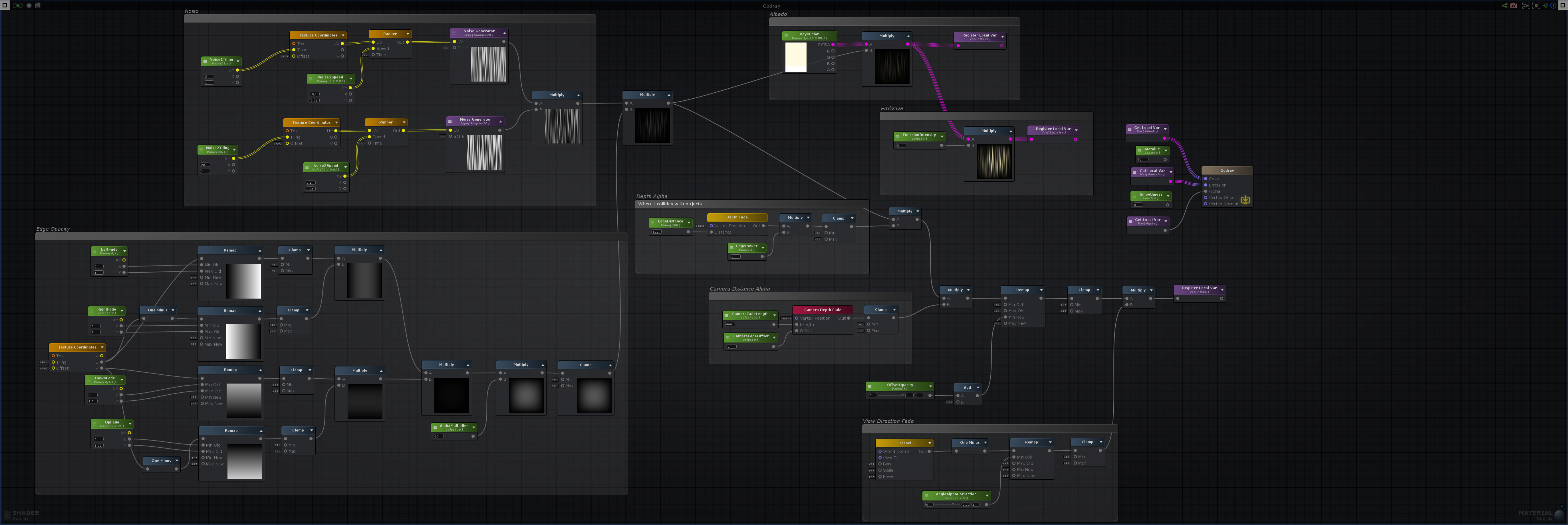This screenshot has width=1568, height=525.
Task: Click the UpFade node hamburger icon
Action: (x=95, y=423)
